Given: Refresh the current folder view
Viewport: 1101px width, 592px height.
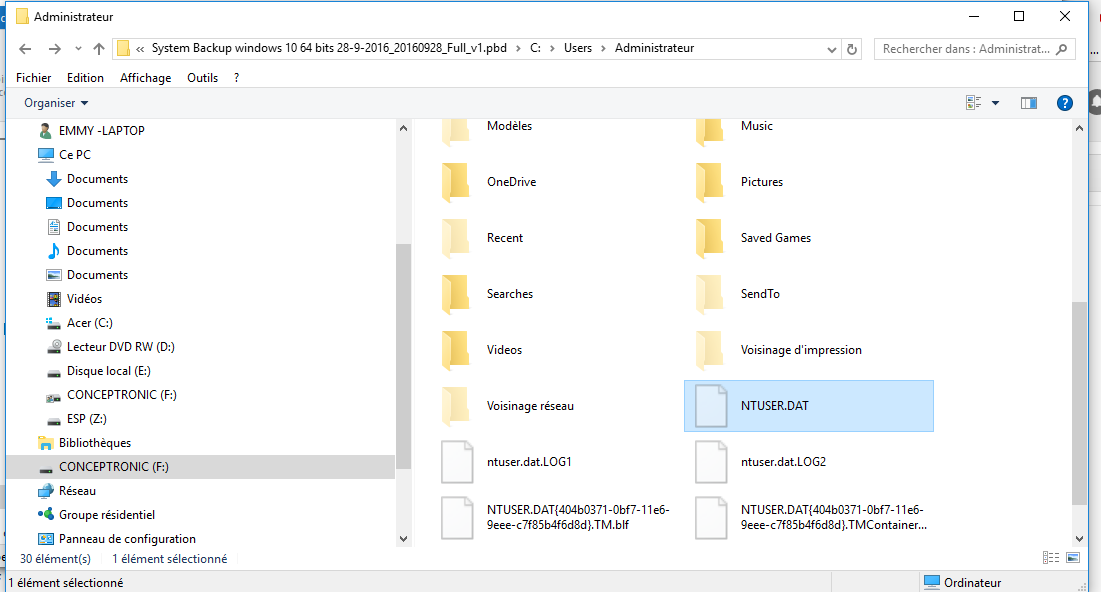Looking at the screenshot, I should click(852, 49).
